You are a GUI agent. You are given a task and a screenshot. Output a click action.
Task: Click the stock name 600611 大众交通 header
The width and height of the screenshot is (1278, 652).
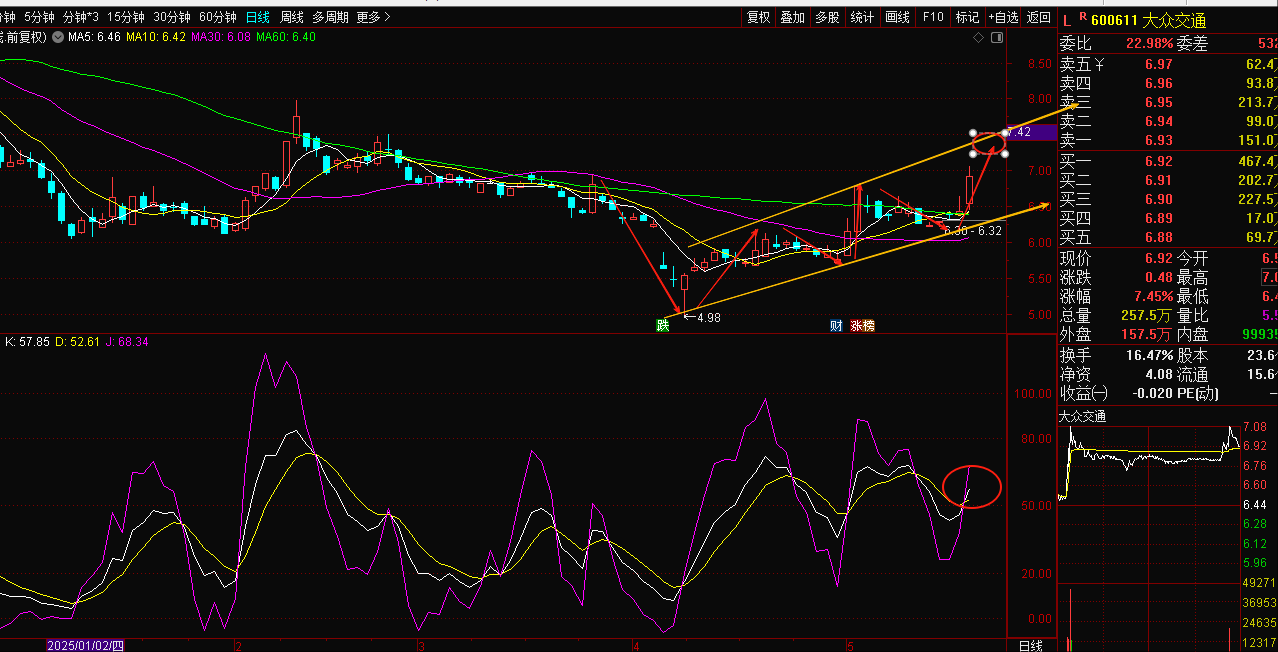click(x=1148, y=20)
